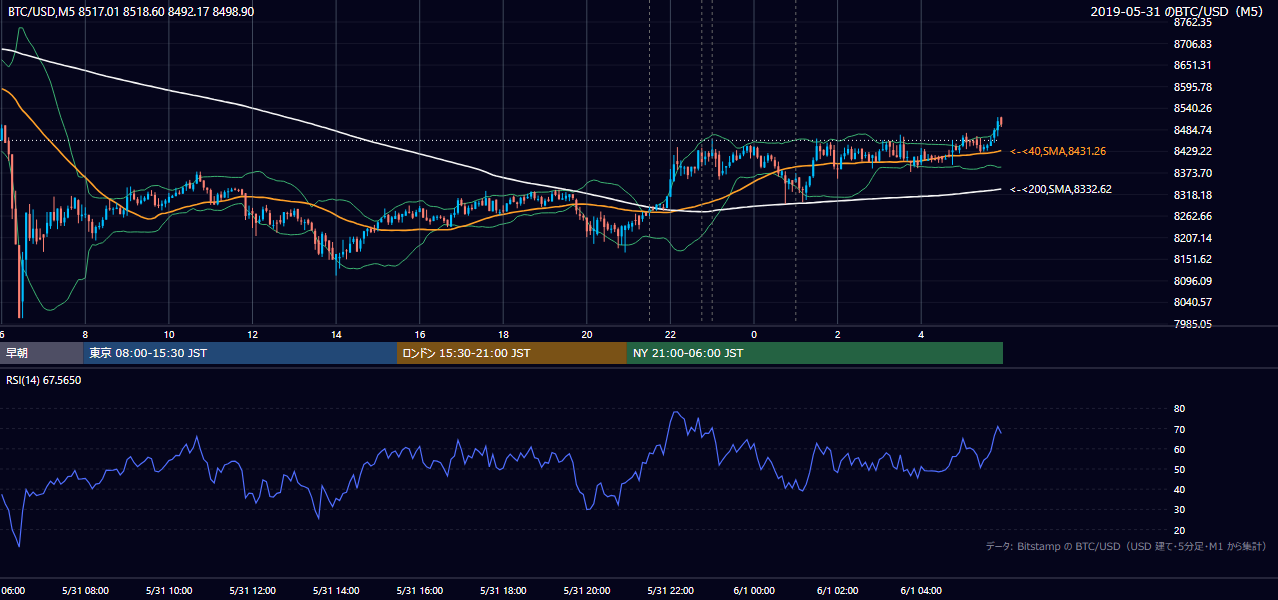The height and width of the screenshot is (600, 1278).
Task: Click price axis value 8651.31
Action: coord(1193,65)
